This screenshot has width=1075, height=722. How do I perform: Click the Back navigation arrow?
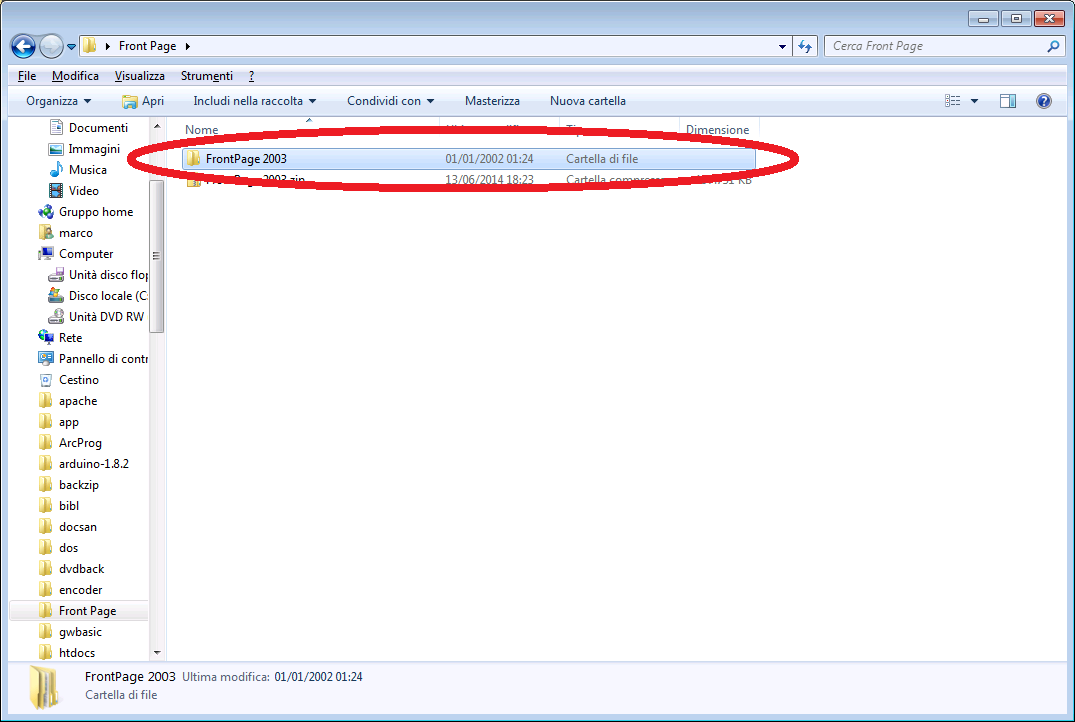pyautogui.click(x=24, y=46)
